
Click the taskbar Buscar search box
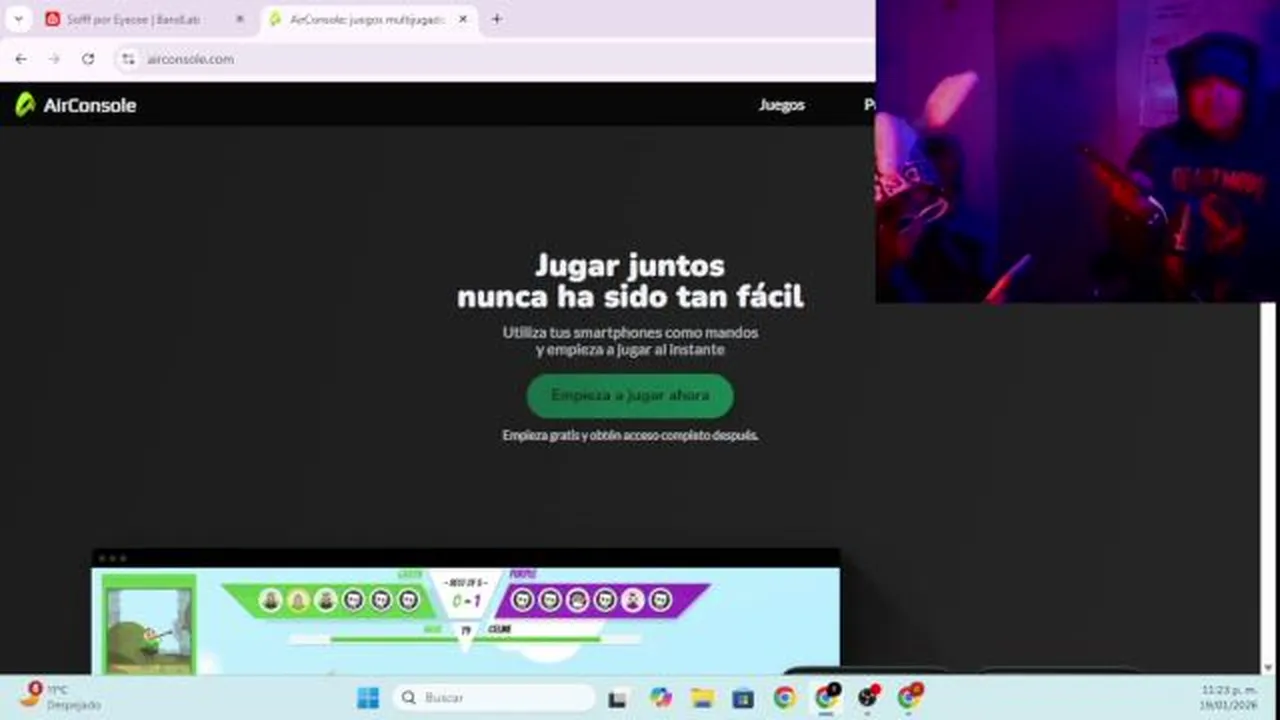coord(494,698)
